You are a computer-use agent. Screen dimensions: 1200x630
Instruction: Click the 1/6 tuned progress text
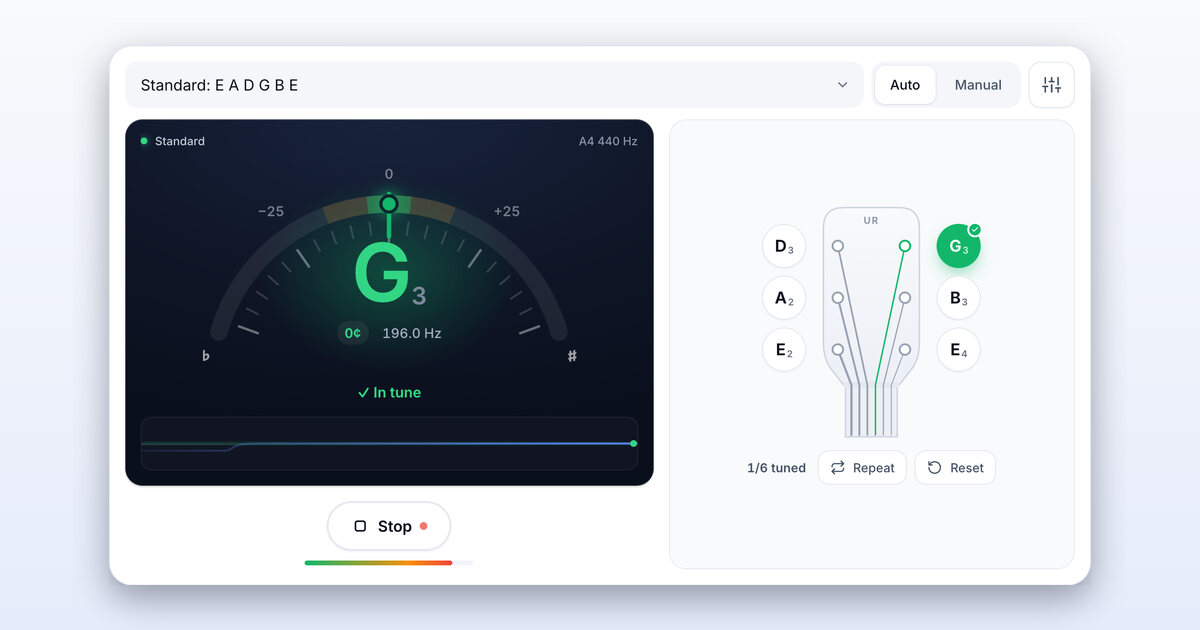(x=776, y=468)
